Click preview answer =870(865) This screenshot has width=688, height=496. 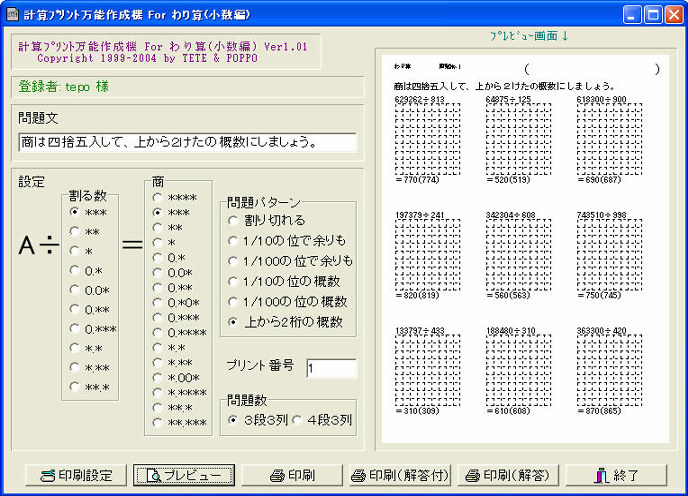(599, 411)
